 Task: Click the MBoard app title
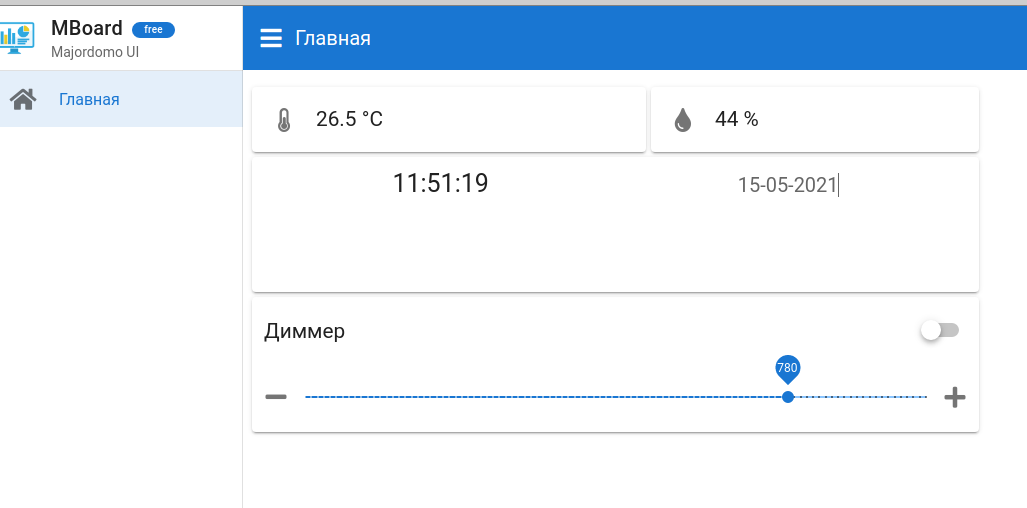(x=87, y=28)
